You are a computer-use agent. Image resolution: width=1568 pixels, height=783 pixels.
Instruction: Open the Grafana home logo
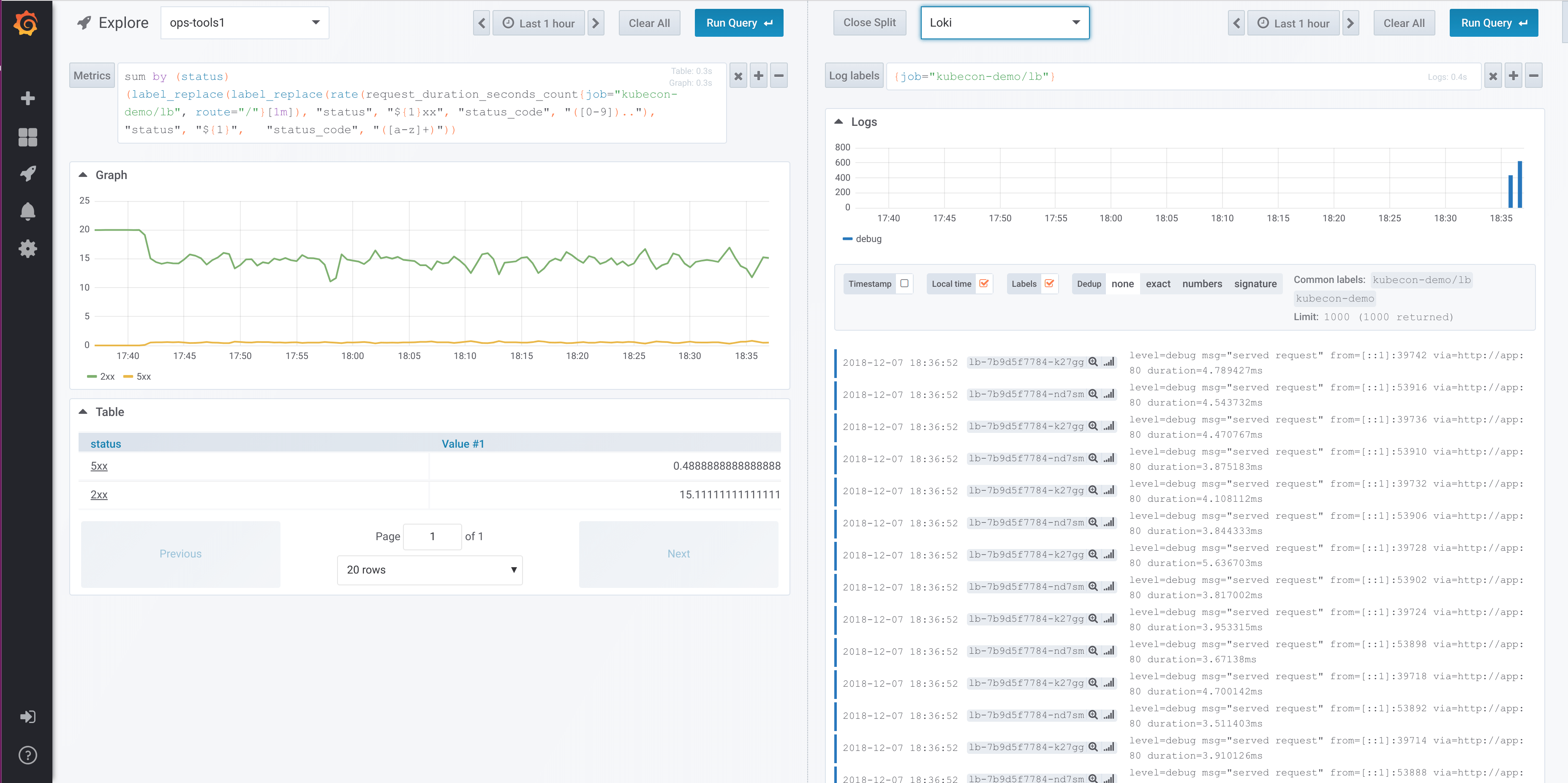tap(26, 24)
